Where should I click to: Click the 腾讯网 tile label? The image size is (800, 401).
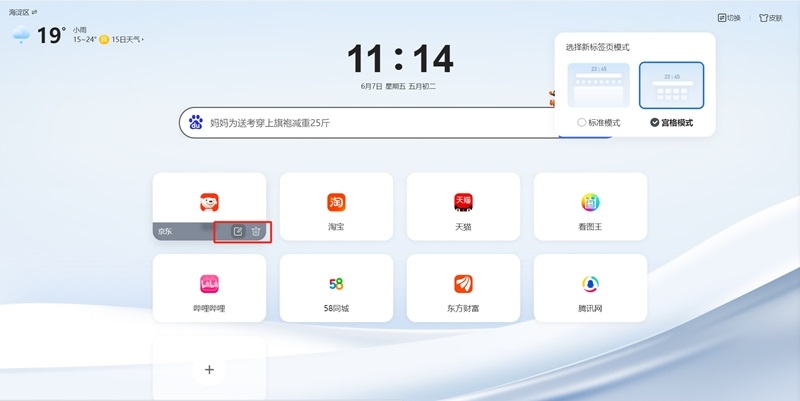pyautogui.click(x=590, y=308)
